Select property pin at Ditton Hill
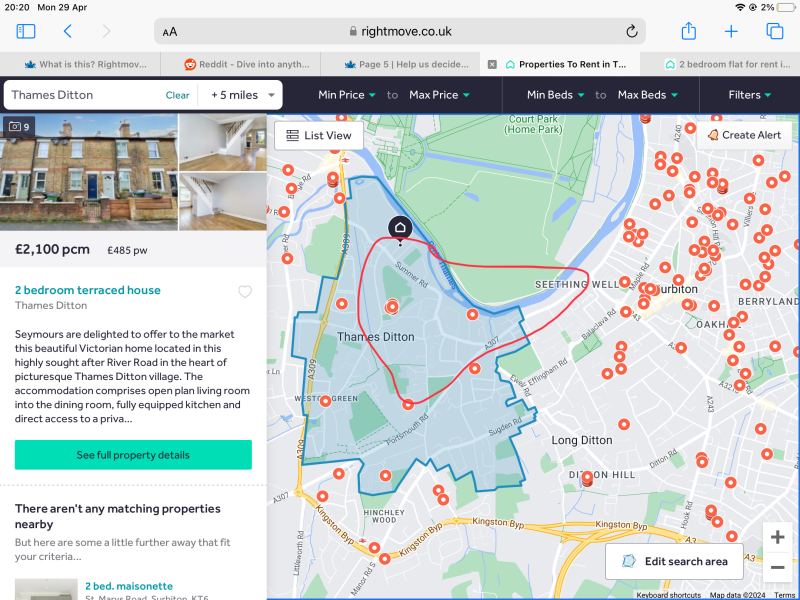Screen dimensions: 800x600 pyautogui.click(x=587, y=478)
